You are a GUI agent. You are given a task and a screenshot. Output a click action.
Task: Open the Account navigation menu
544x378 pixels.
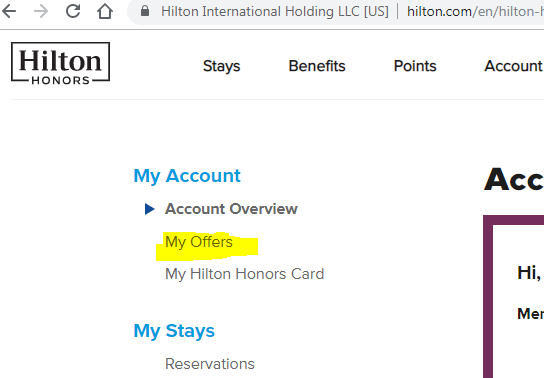point(513,66)
